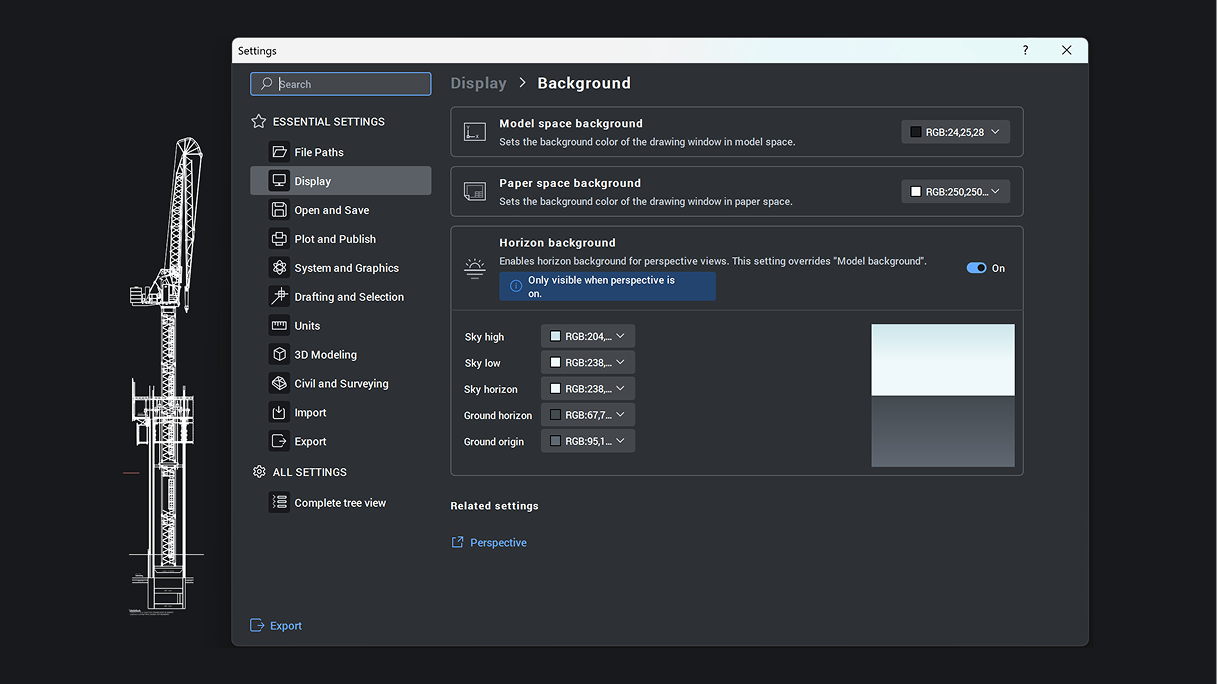Click the bottom-left Export arrow icon
This screenshot has width=1217, height=684.
click(x=257, y=625)
